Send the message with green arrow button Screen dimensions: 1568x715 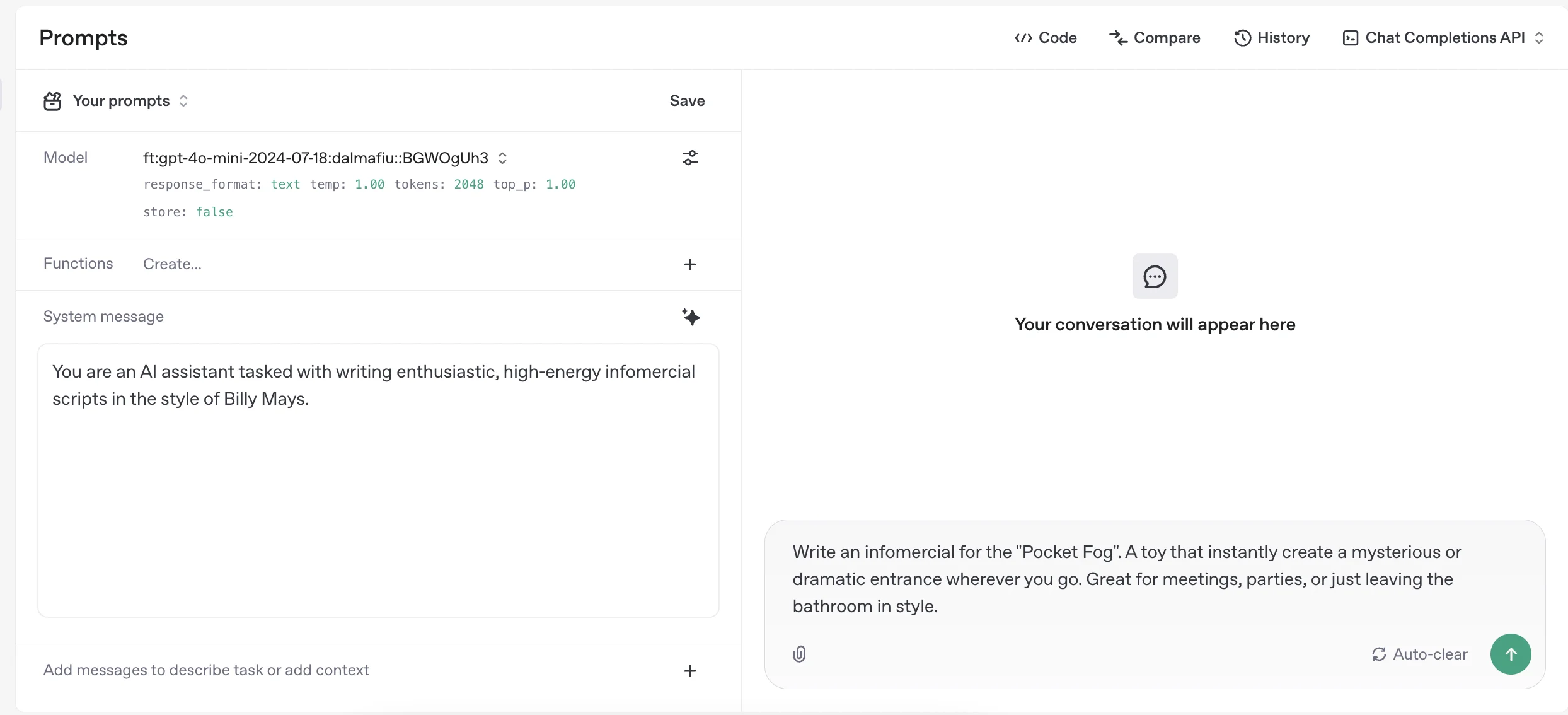click(1510, 654)
